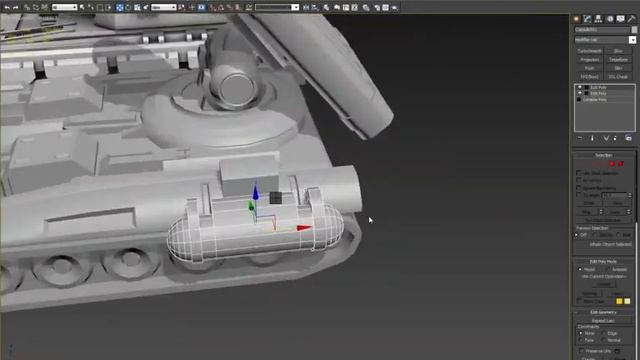Screen dimensions: 640x360
Task: Collapse the Selection rollout header
Action: (x=604, y=155)
